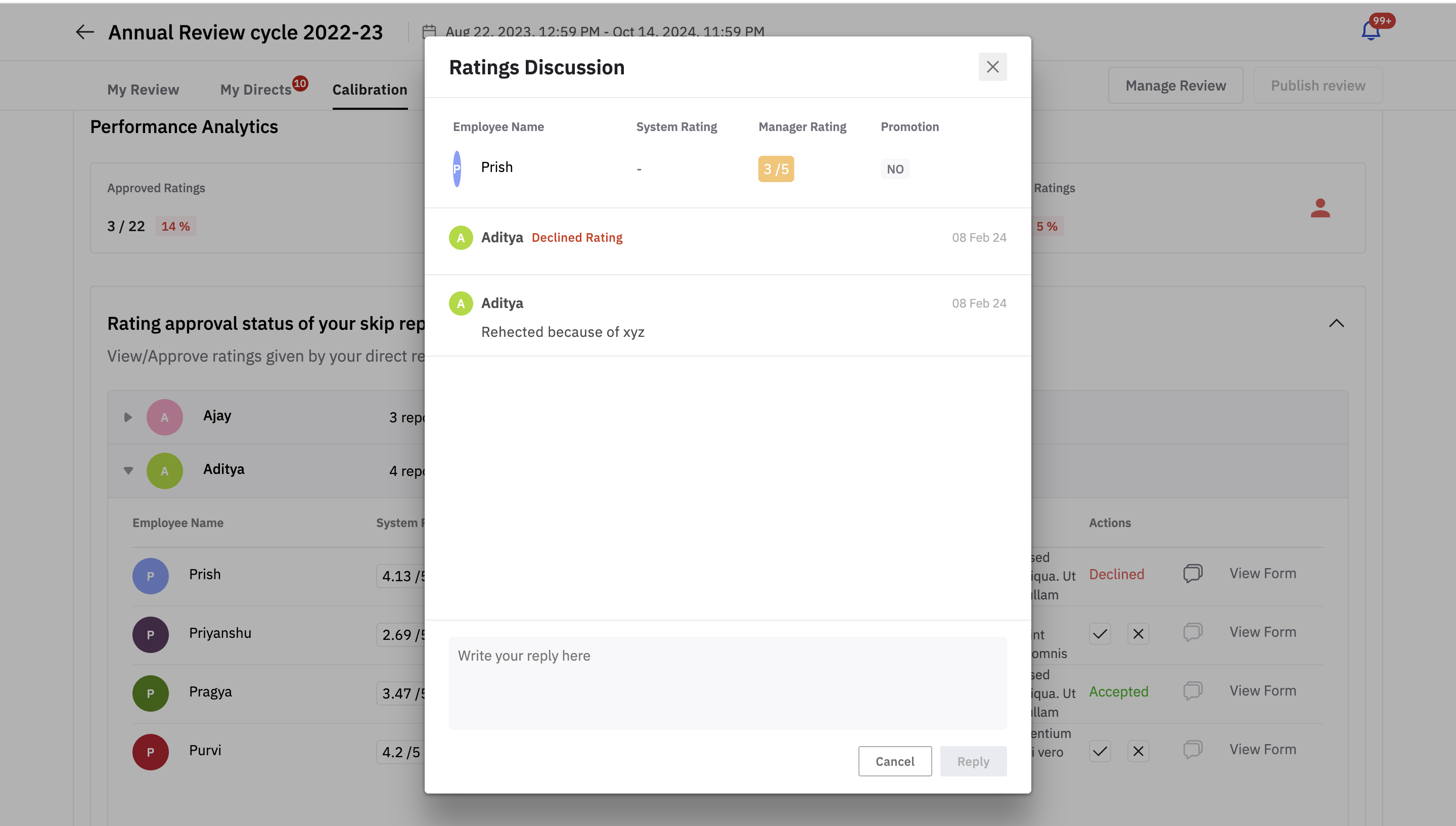Approve Priyanshu's rating with checkmark
This screenshot has height=826, width=1456.
point(1100,634)
